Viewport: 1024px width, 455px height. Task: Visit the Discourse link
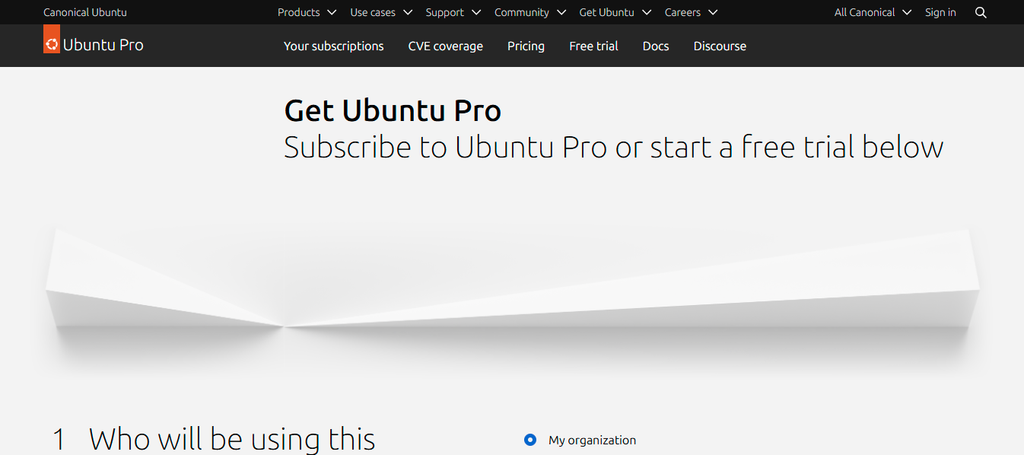[720, 46]
